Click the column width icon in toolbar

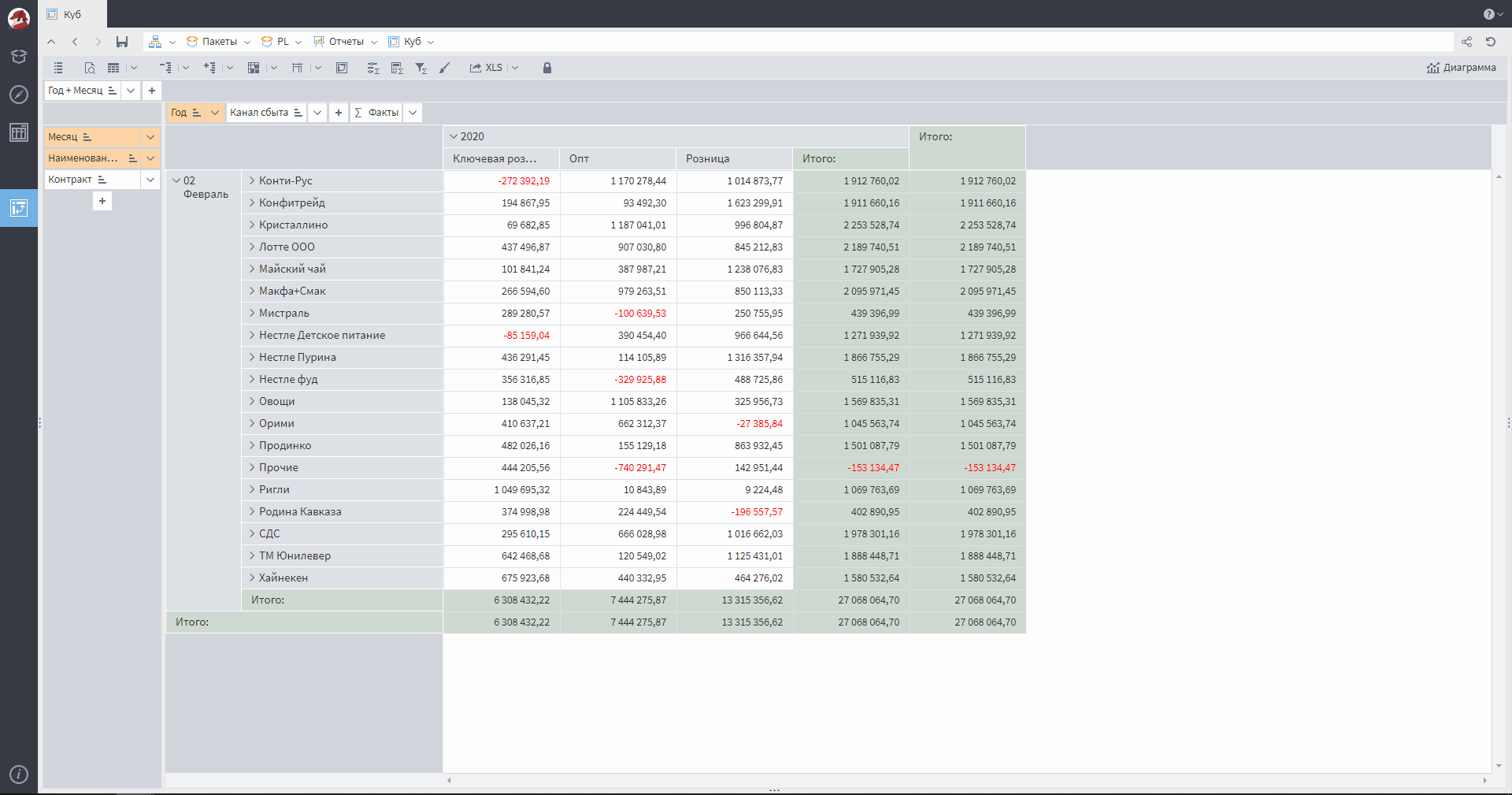(x=298, y=68)
